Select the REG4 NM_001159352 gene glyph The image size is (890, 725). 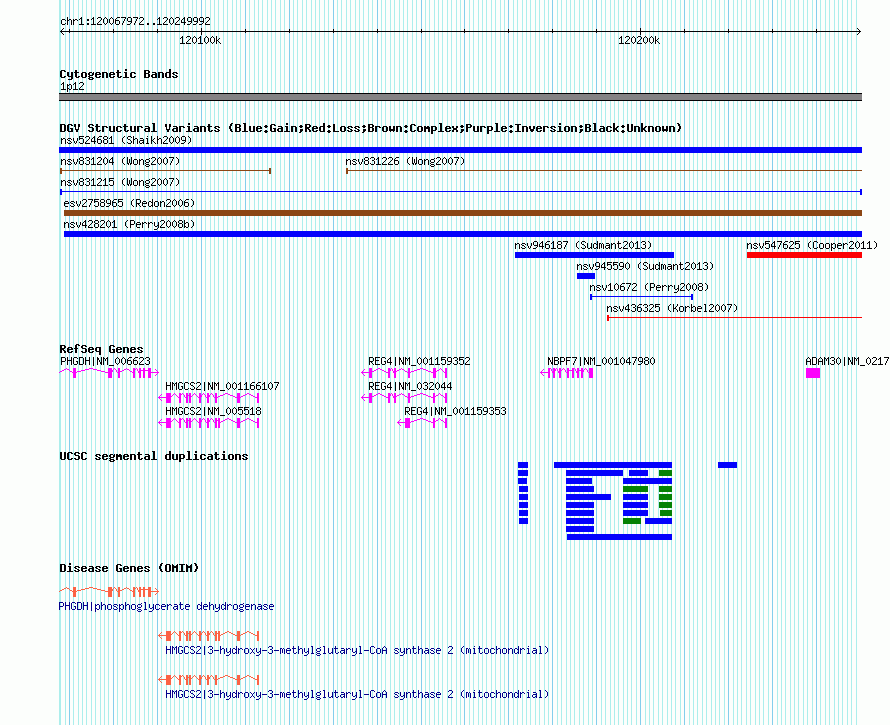click(x=404, y=372)
